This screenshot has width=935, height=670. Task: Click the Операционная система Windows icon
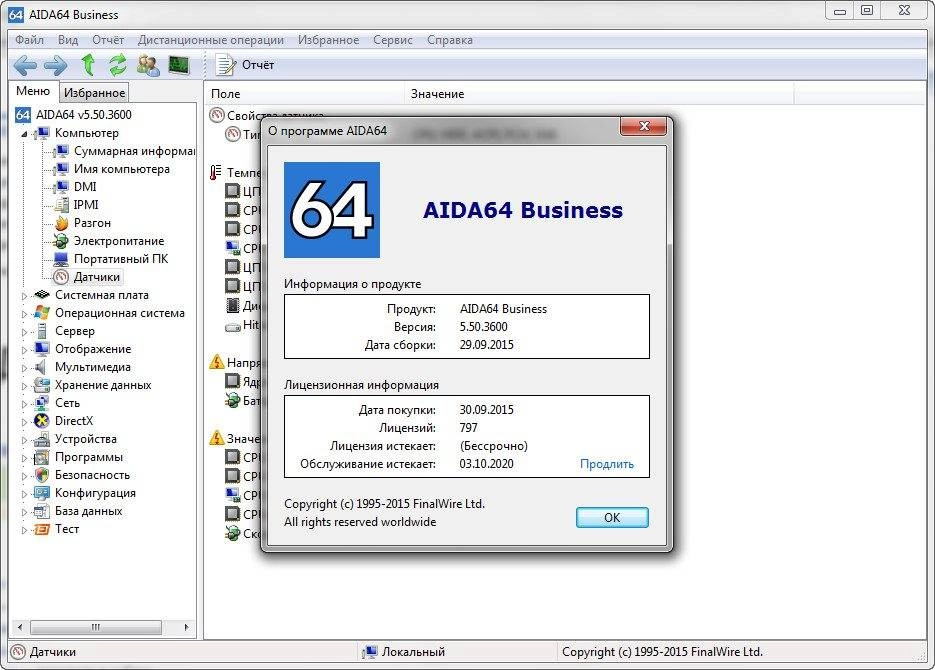click(42, 312)
